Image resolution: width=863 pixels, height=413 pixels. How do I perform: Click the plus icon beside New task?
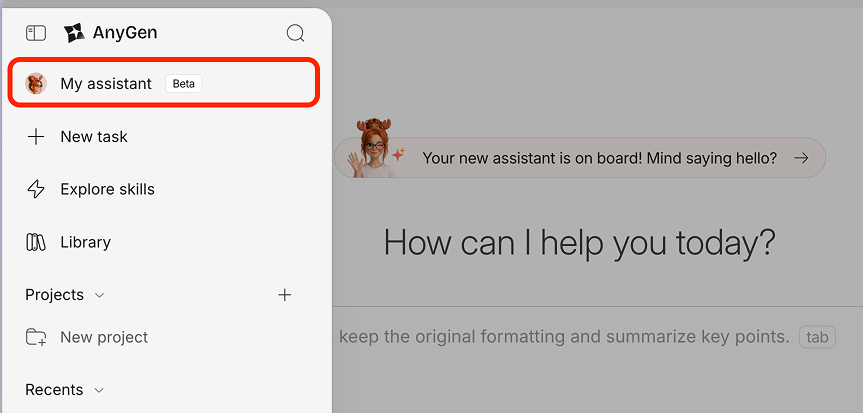point(36,137)
